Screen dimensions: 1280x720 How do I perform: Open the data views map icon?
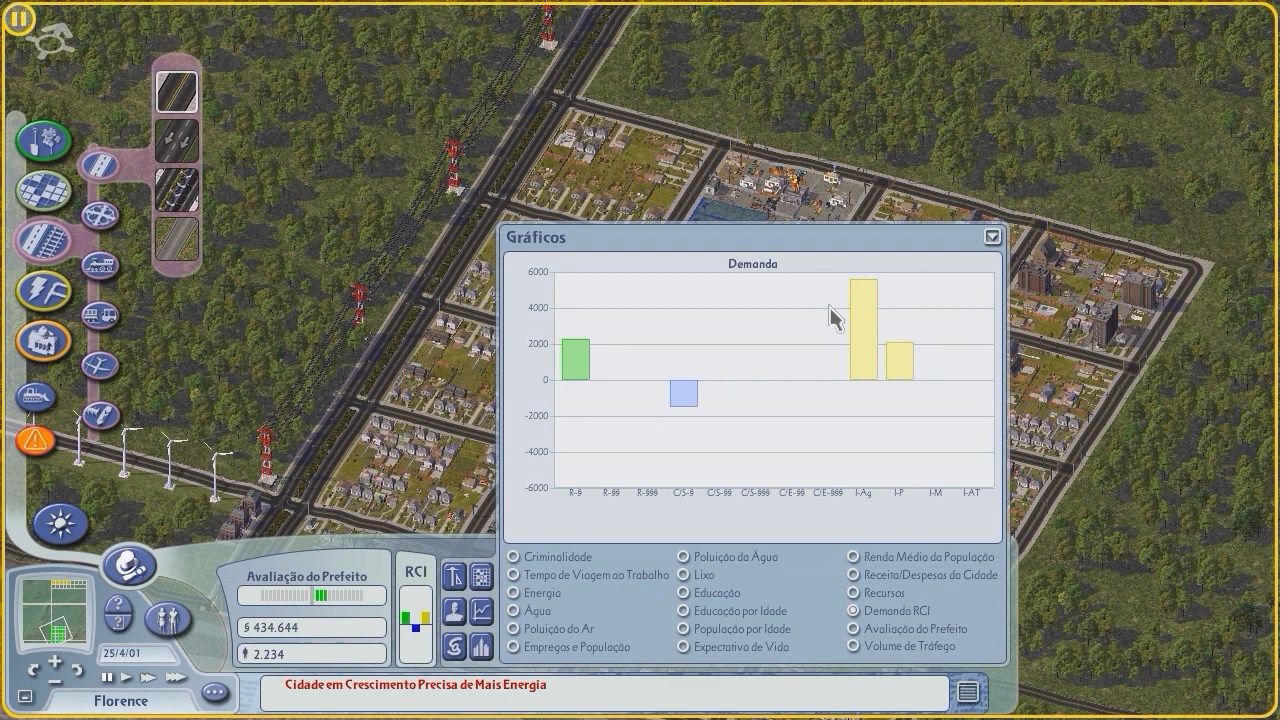tap(481, 576)
